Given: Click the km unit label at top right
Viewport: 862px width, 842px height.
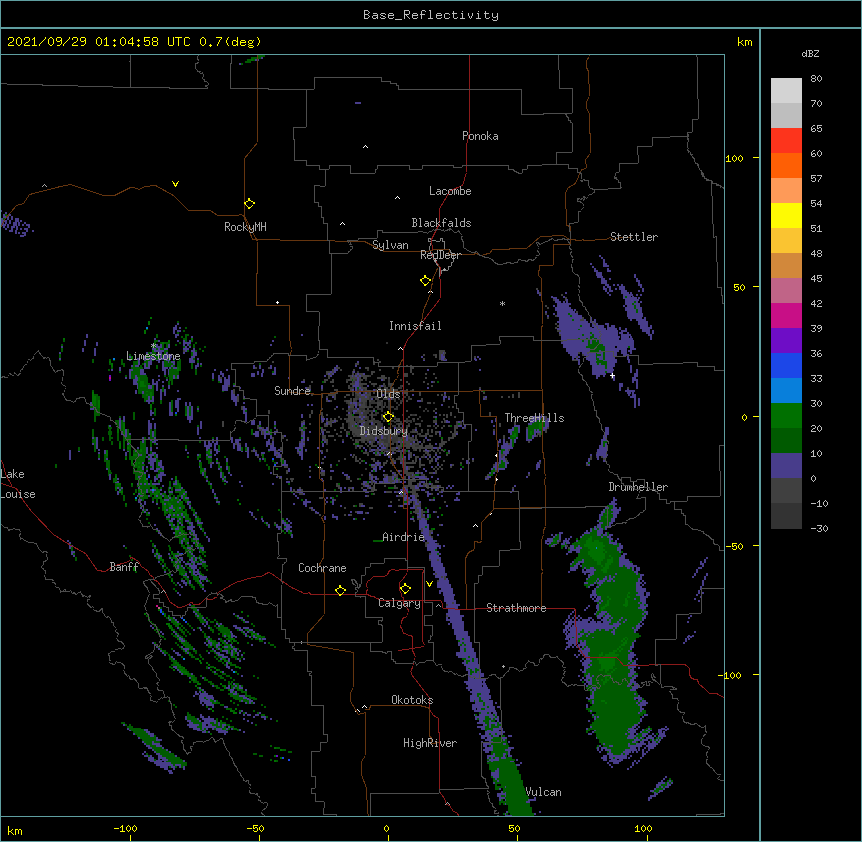Looking at the screenshot, I should click(x=744, y=42).
